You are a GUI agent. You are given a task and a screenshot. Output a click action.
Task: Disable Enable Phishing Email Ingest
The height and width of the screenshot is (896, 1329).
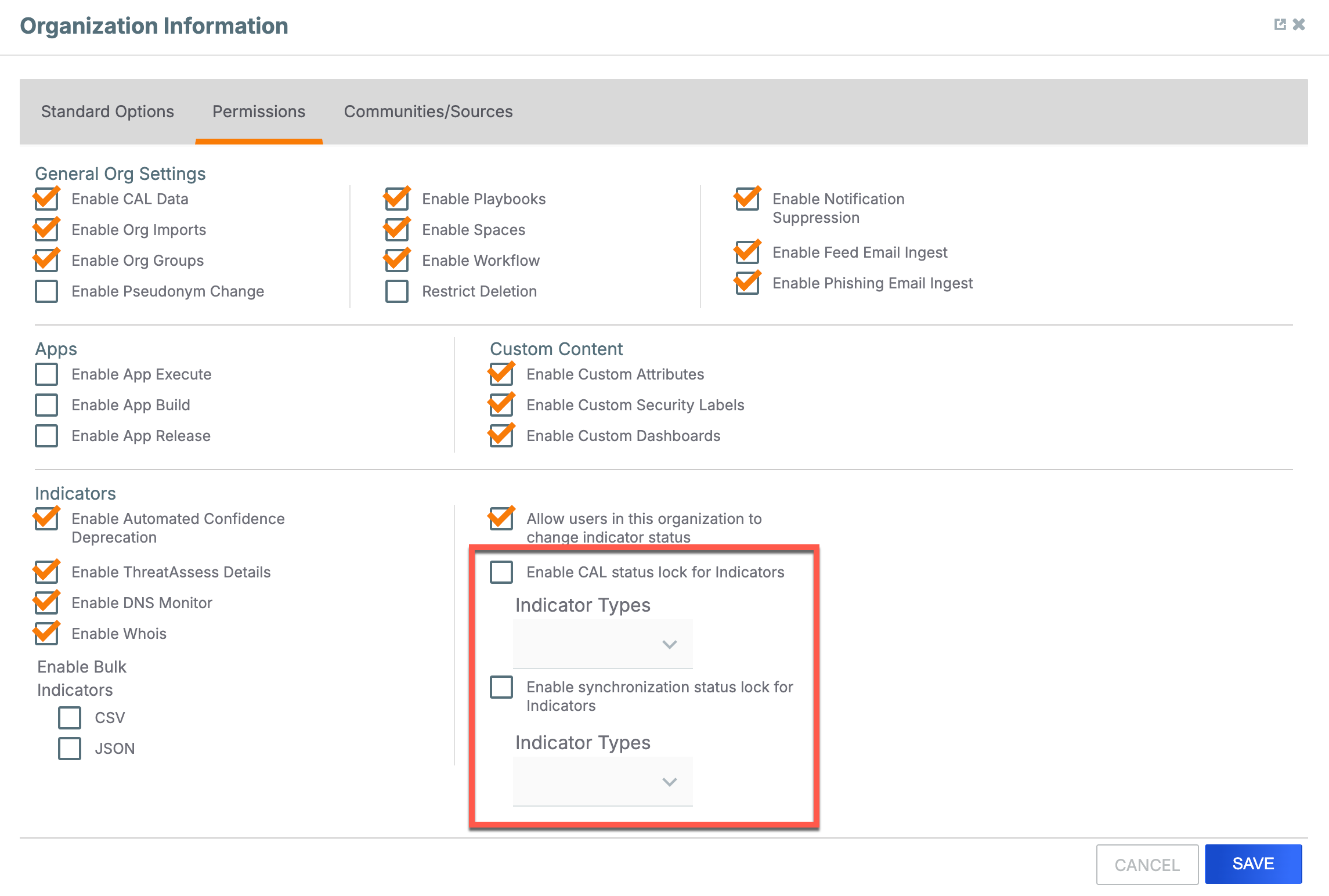point(747,283)
